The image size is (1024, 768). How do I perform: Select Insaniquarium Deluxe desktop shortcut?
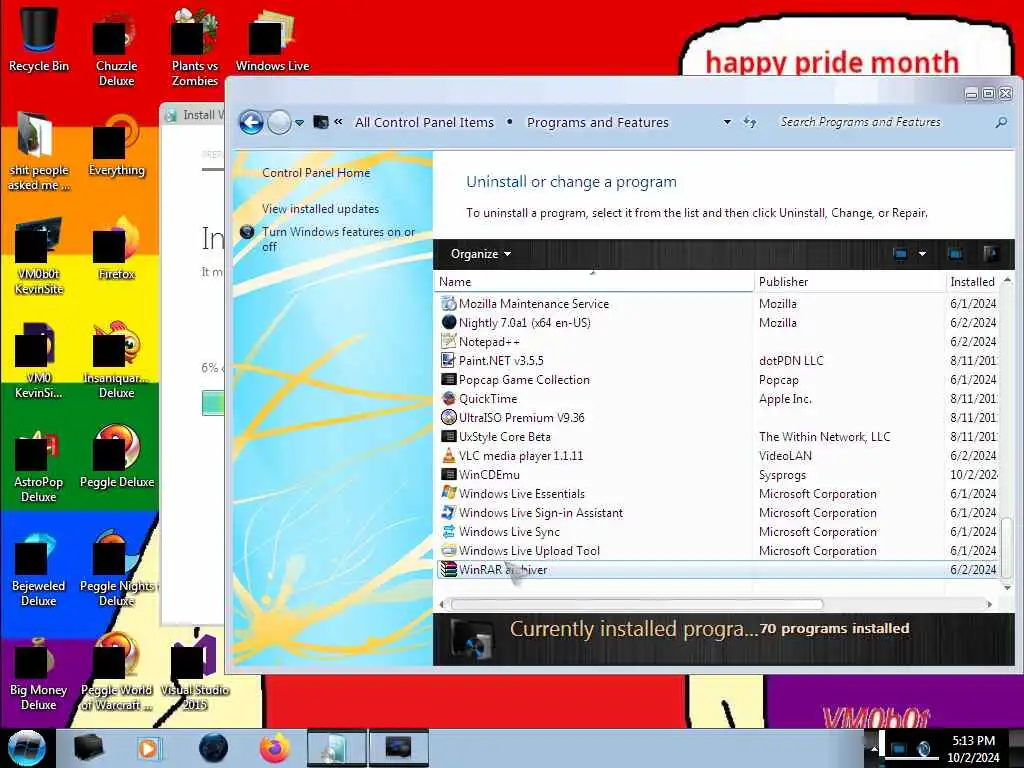click(117, 359)
